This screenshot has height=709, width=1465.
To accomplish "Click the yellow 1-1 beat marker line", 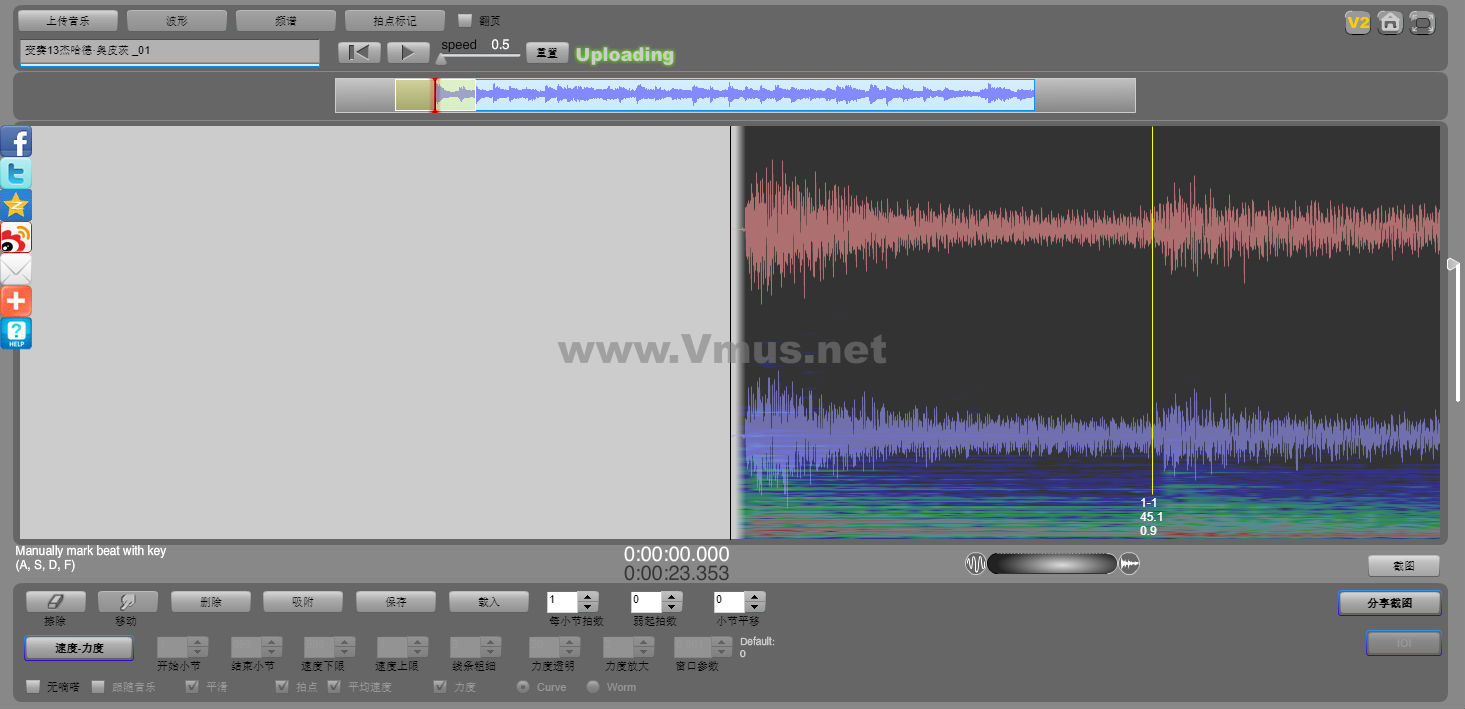I will (x=1152, y=310).
